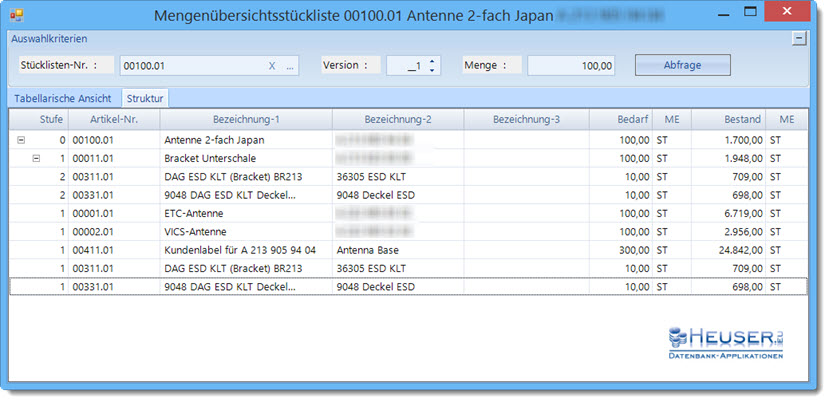Increase the Version number with the up arrow
829x402 pixels.
(x=431, y=61)
